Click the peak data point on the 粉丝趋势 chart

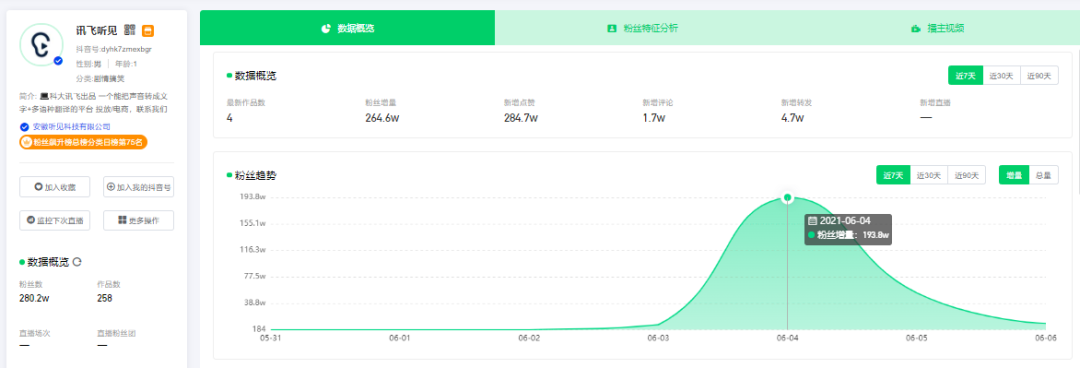tap(787, 198)
